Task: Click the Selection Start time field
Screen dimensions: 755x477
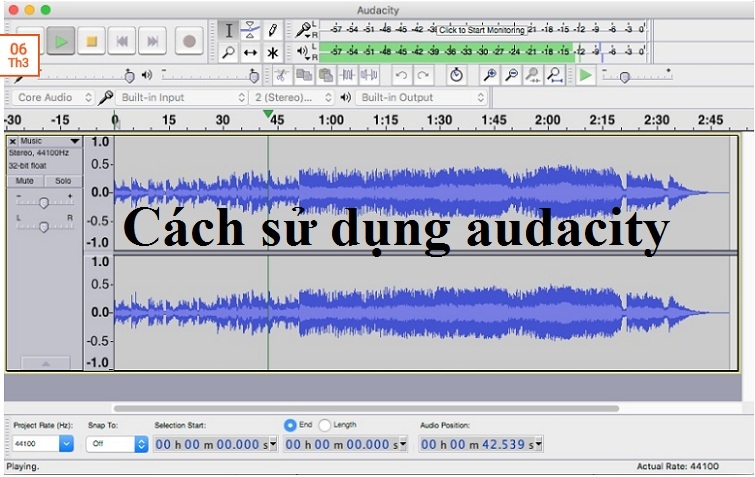Action: [x=215, y=444]
